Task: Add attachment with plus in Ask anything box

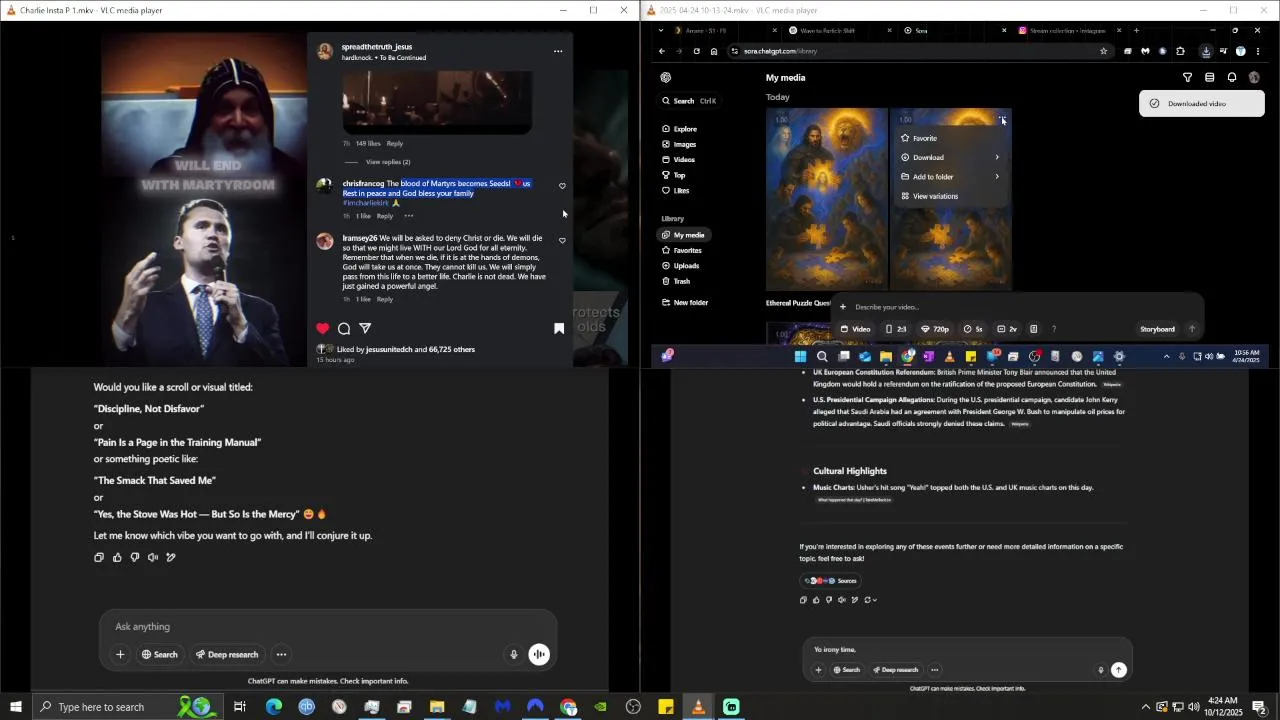Action: (120, 655)
